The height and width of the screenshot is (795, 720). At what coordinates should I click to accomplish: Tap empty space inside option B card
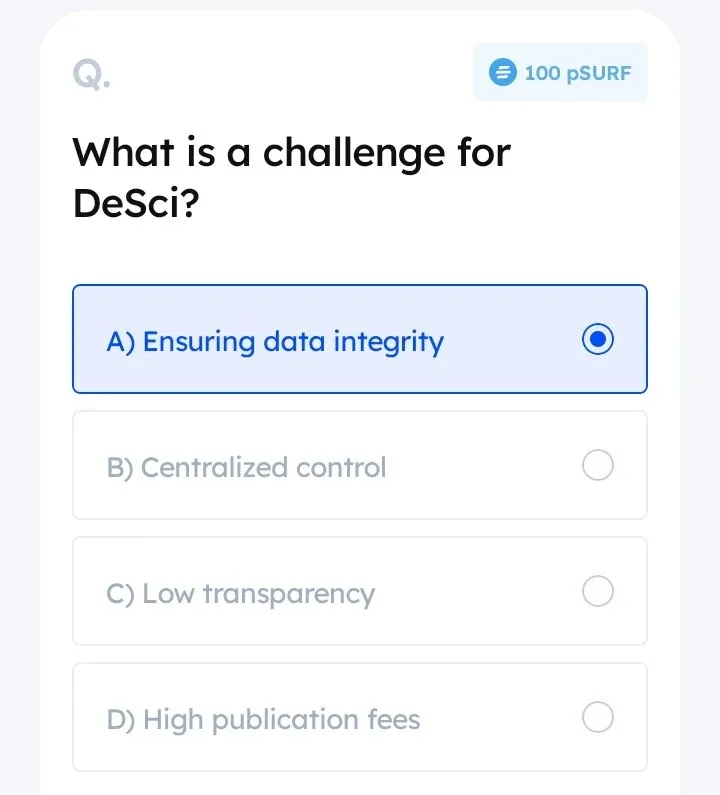tap(480, 466)
